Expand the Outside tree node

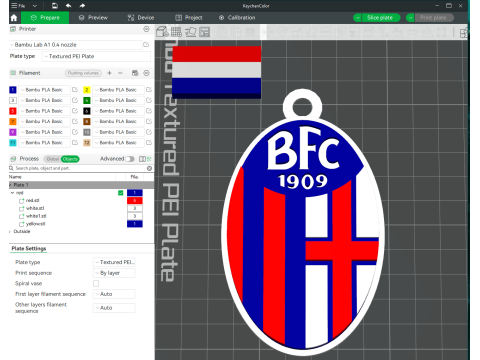tap(10, 231)
